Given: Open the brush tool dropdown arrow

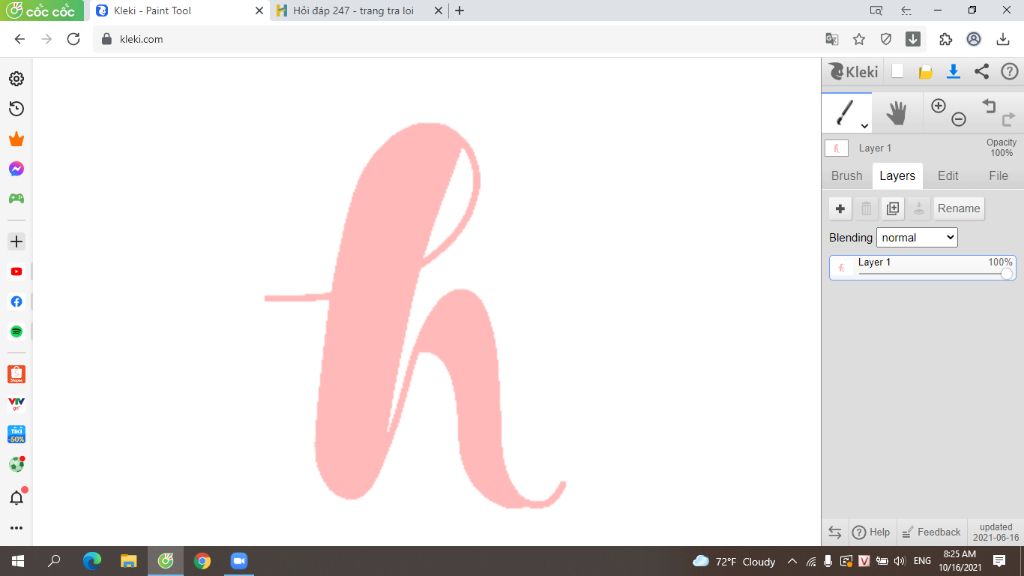Looking at the screenshot, I should tap(864, 125).
